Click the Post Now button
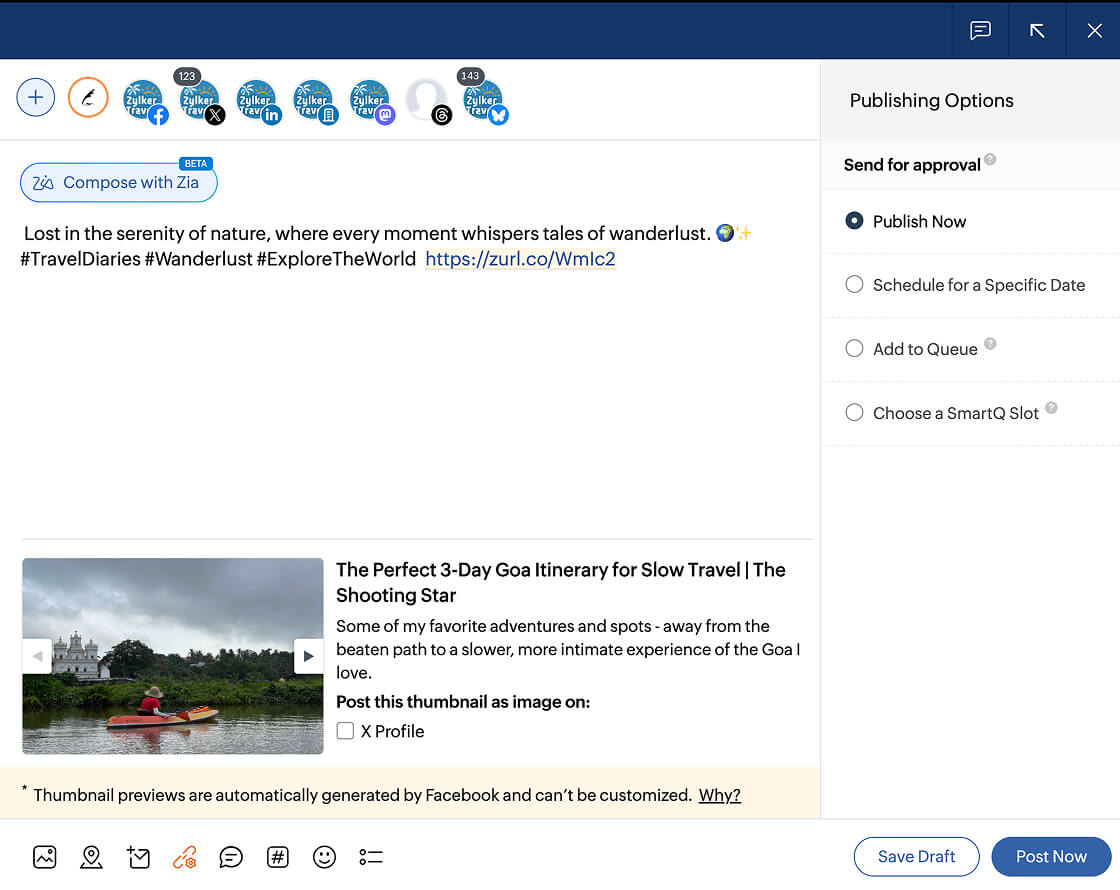The image size is (1120, 890). pyautogui.click(x=1051, y=856)
